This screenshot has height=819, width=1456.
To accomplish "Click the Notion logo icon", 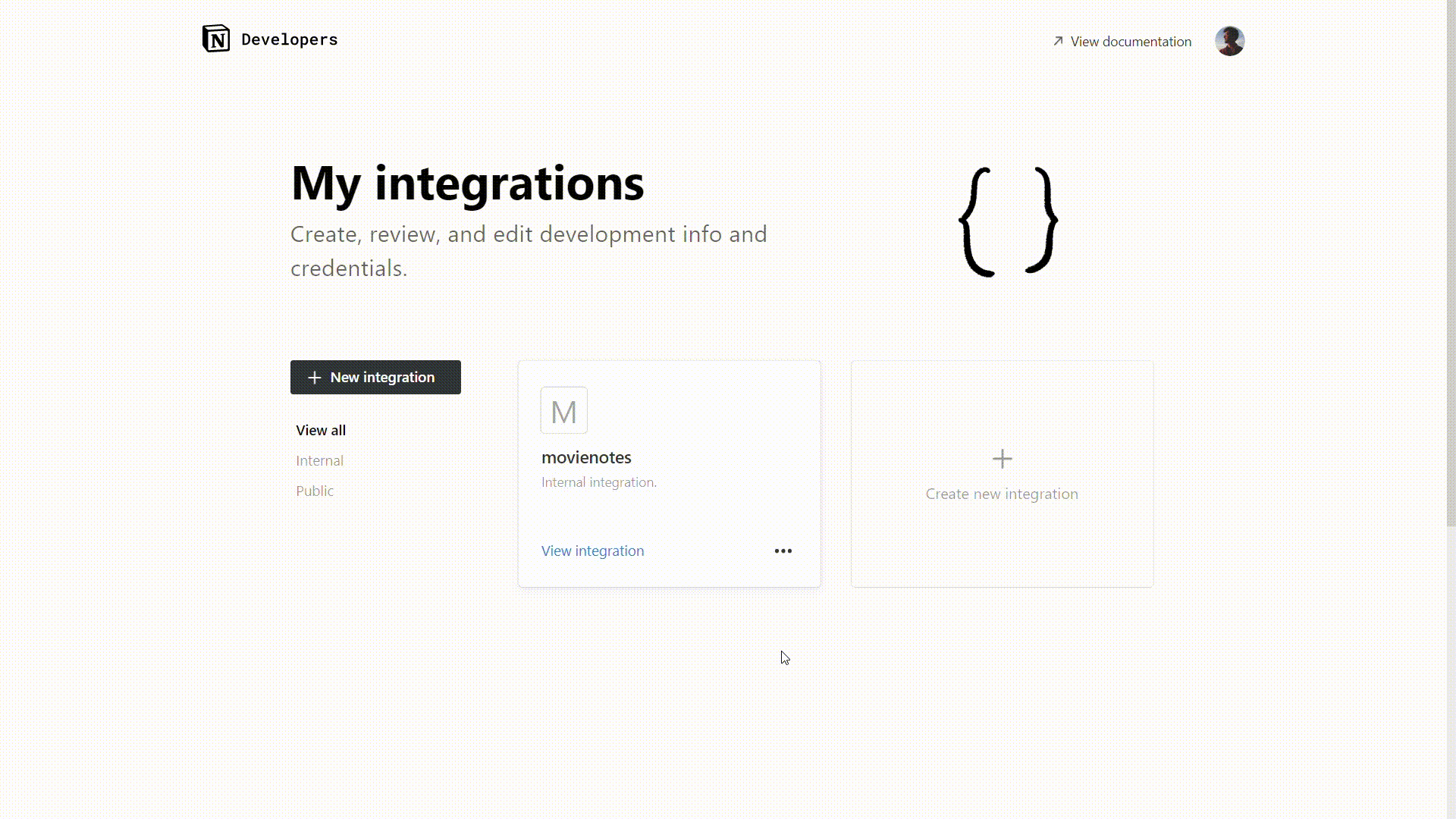I will (x=216, y=39).
